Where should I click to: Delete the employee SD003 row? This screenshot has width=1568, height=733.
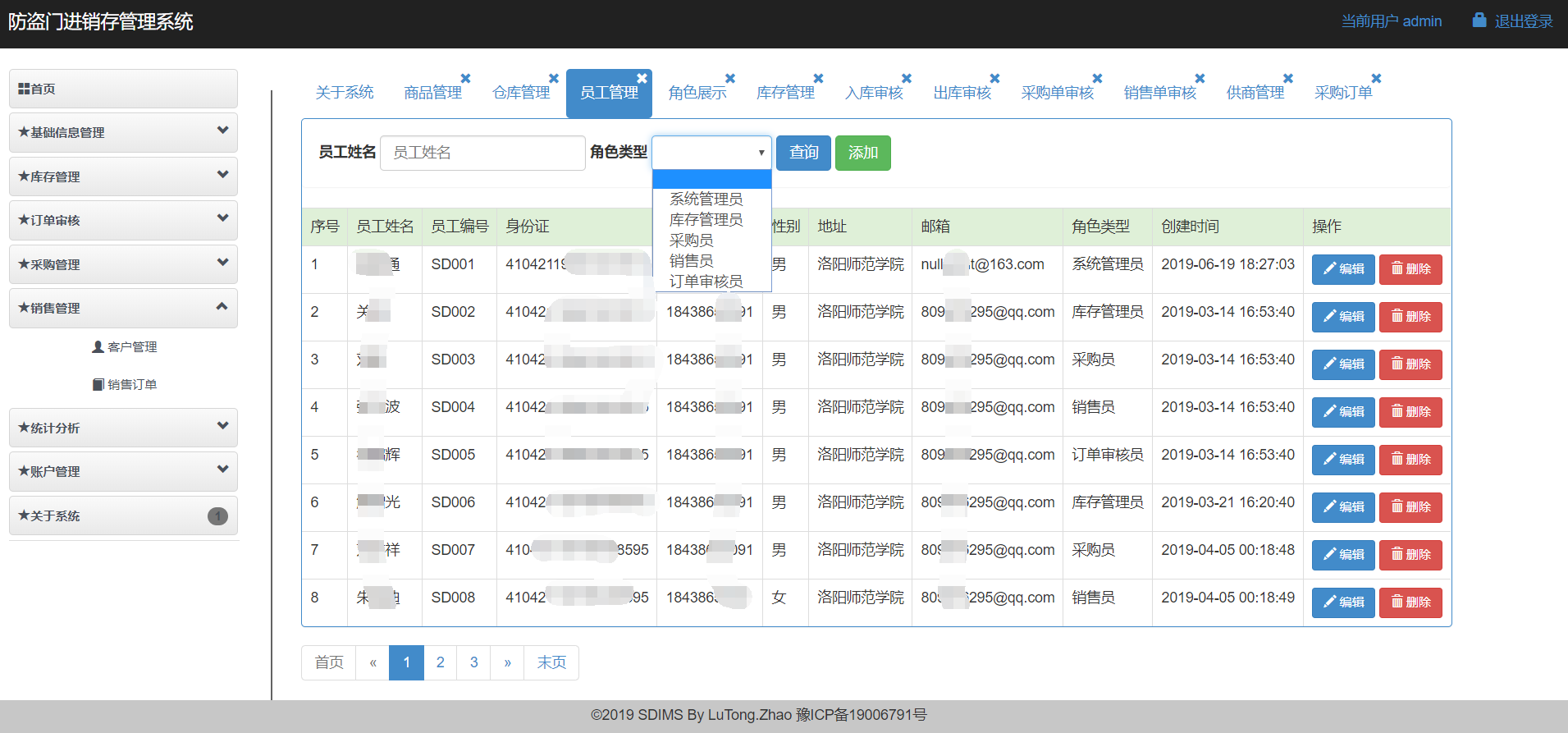click(x=1410, y=364)
